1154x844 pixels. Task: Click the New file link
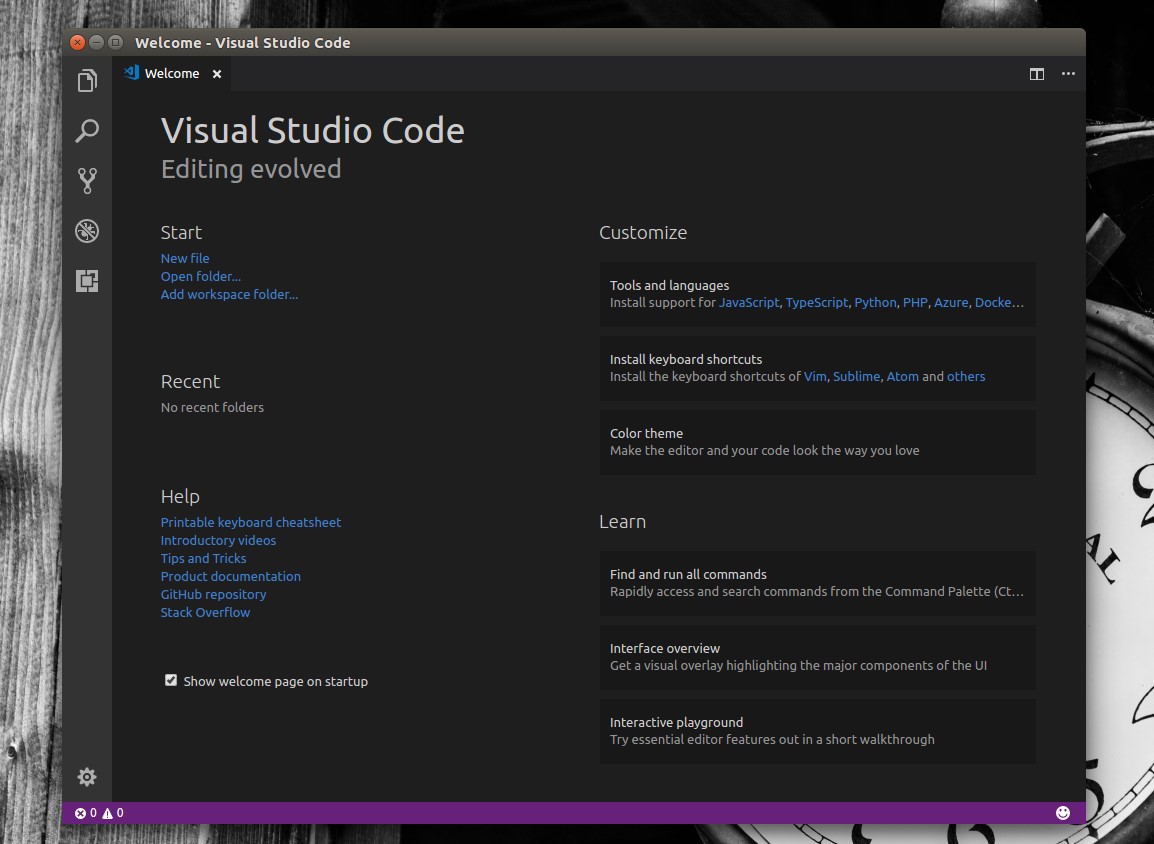pos(185,258)
